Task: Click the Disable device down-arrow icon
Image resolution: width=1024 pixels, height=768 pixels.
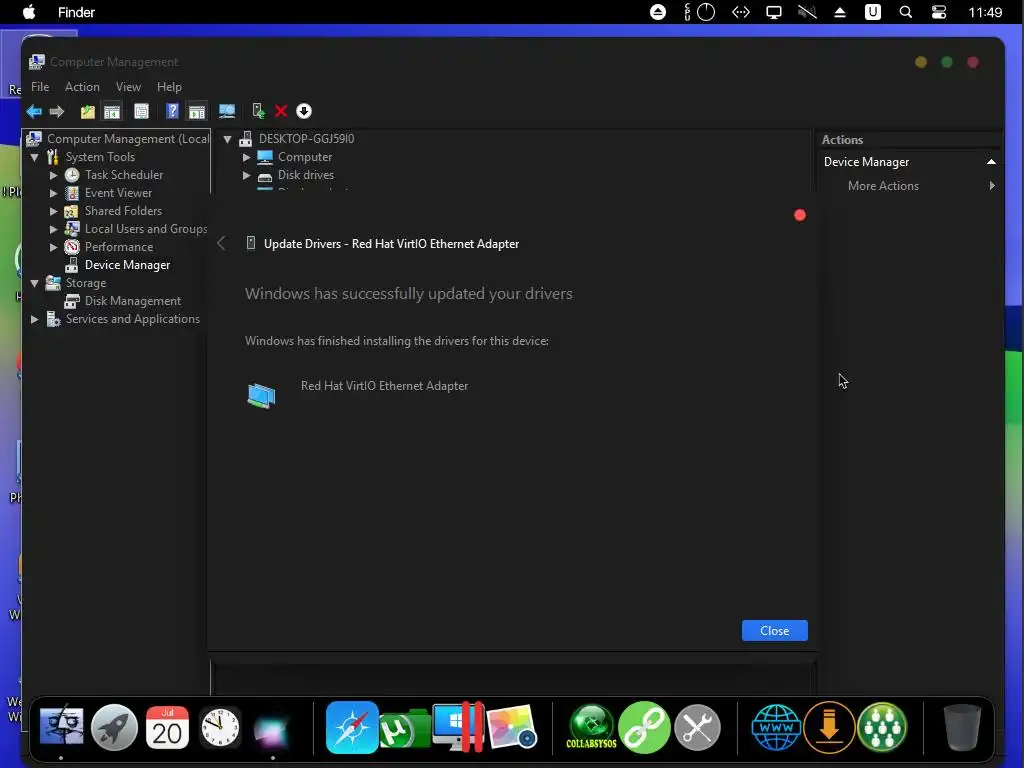Action: (x=304, y=112)
